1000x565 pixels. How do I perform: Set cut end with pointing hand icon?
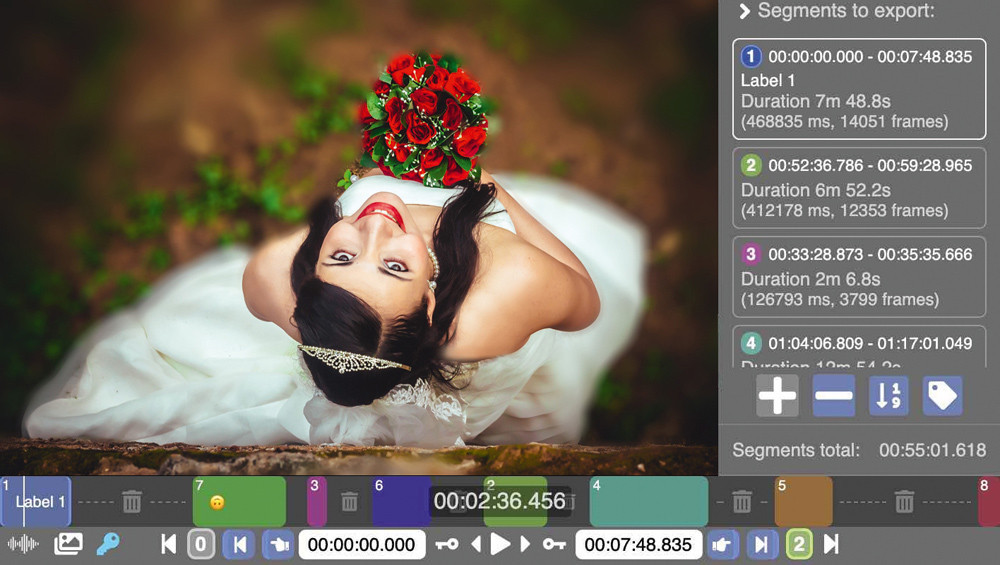tap(721, 545)
